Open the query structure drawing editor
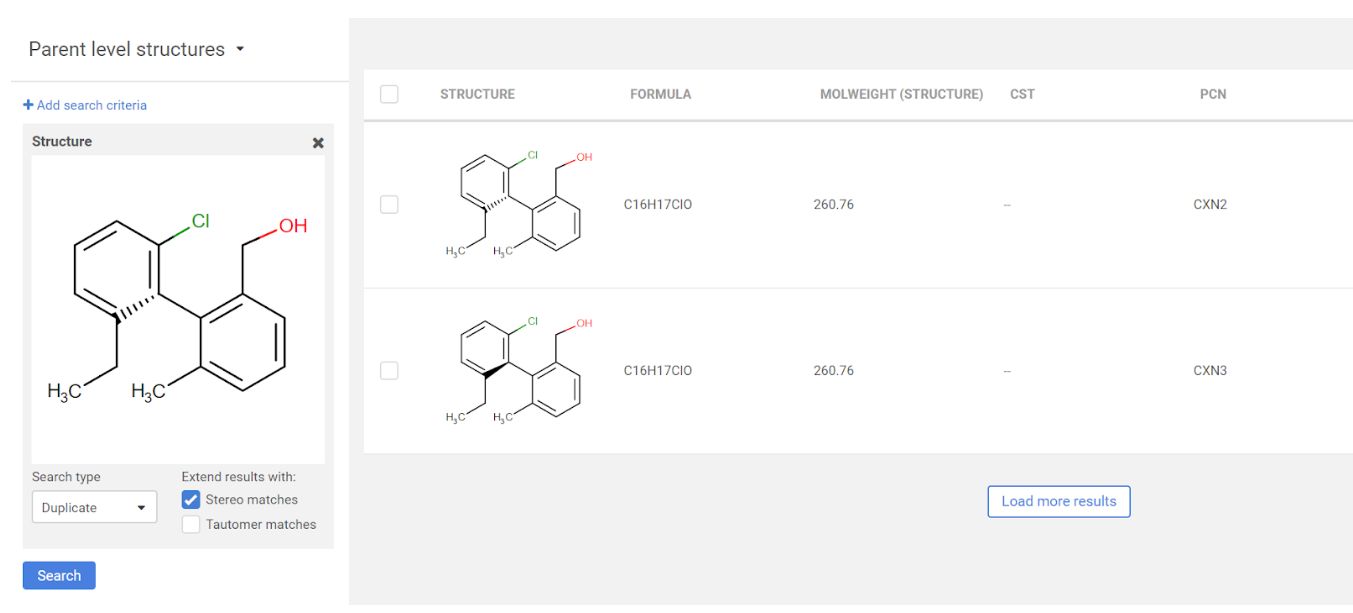The image size is (1353, 613). tap(178, 308)
